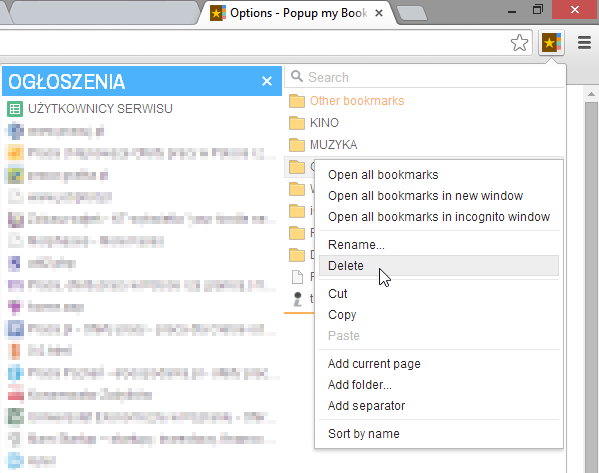Close the Options - Popup my Bookmarks tab
The image size is (599, 473).
[x=379, y=13]
